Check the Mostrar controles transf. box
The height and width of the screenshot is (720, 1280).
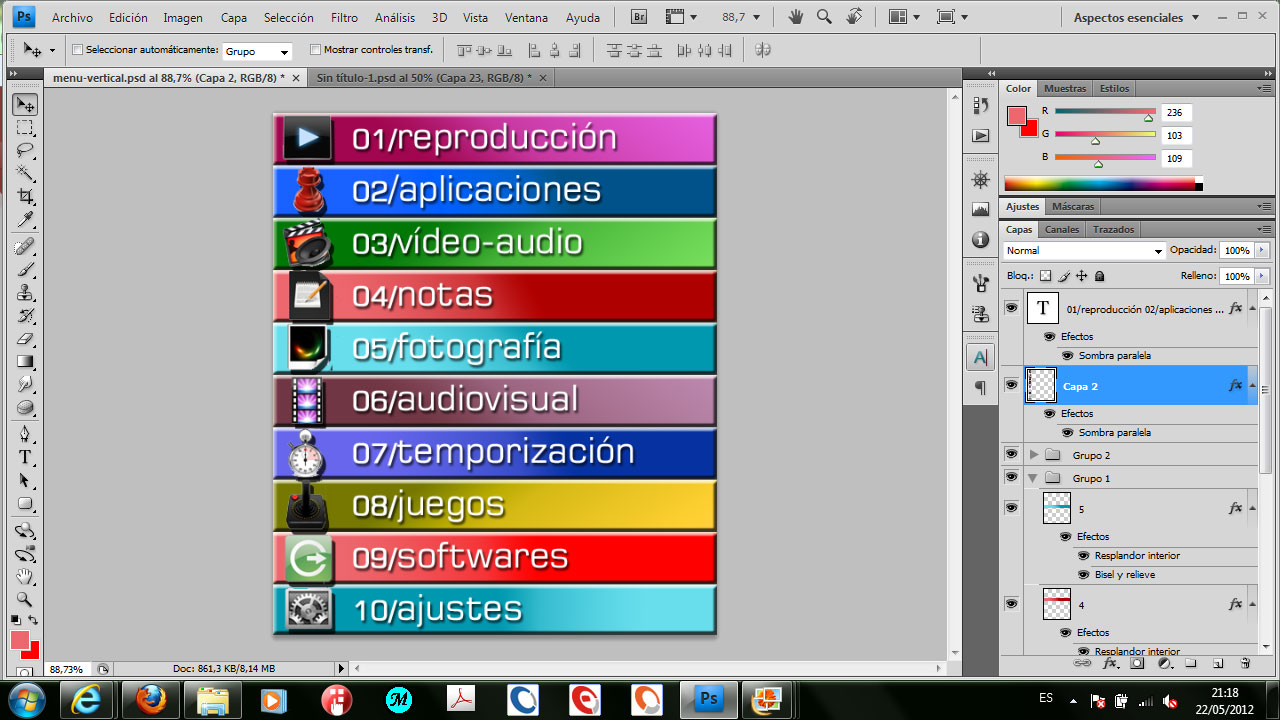coord(315,50)
